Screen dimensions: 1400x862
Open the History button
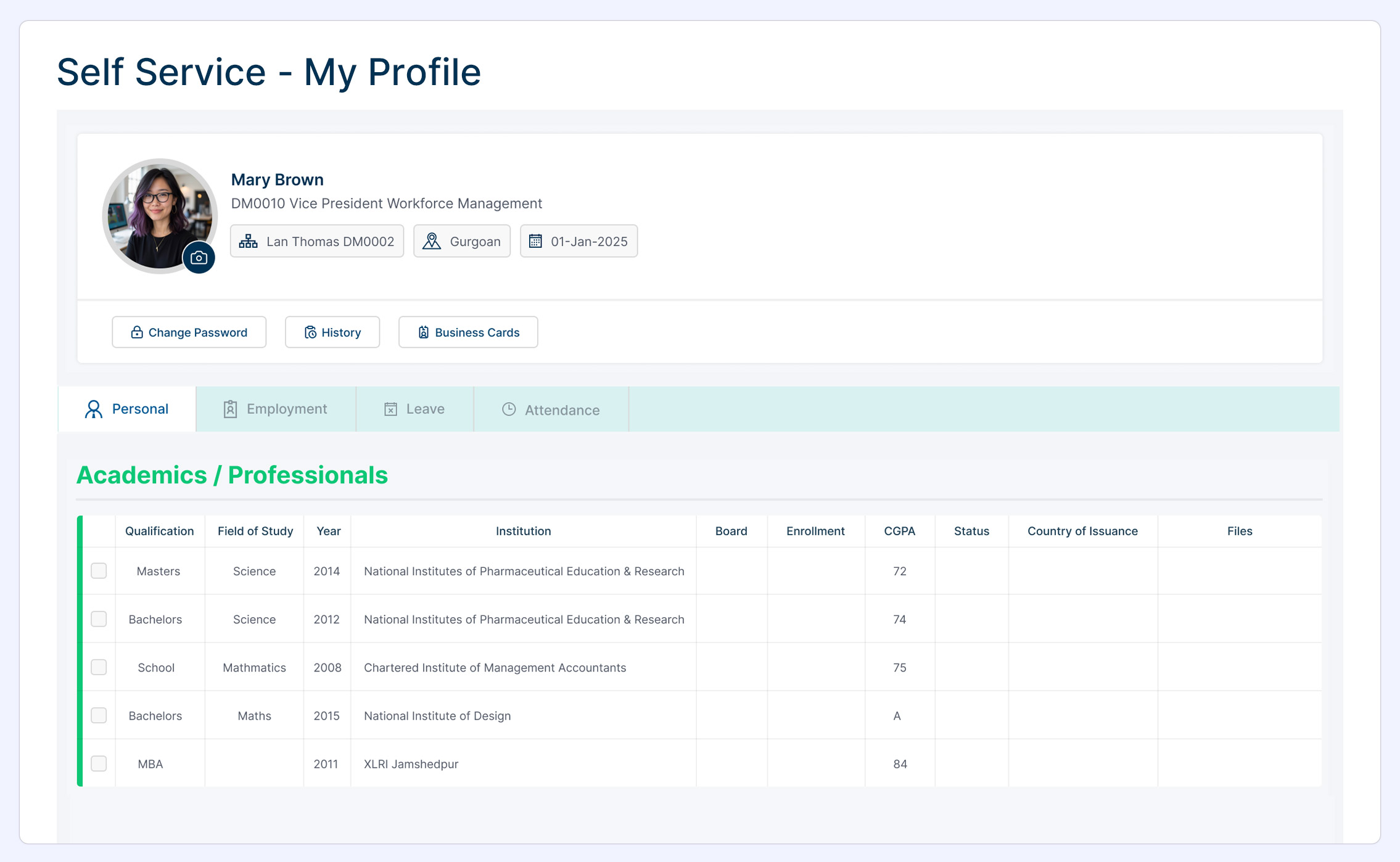click(x=332, y=332)
